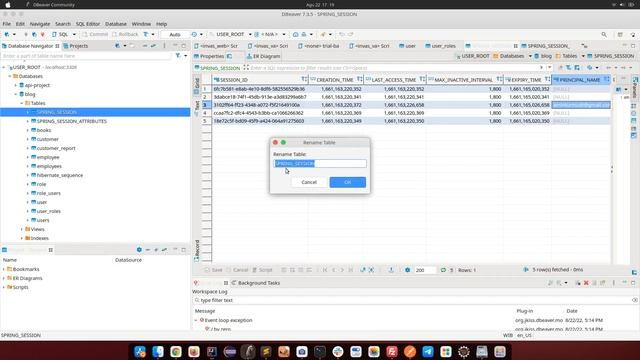Screen dimensions: 640x360
Task: Switch results to Text view
Action: [197, 107]
